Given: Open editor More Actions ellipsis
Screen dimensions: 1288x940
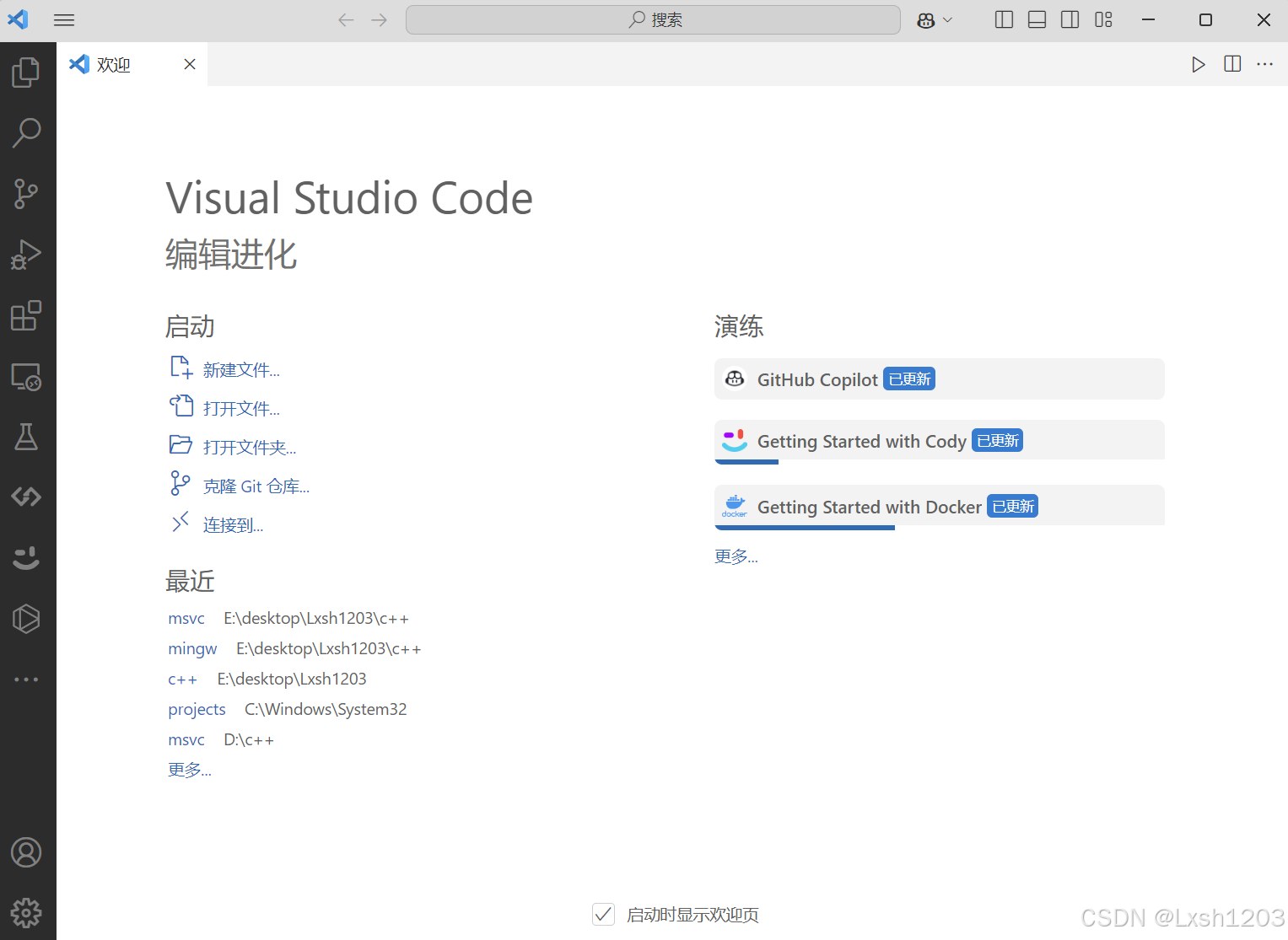Looking at the screenshot, I should pos(1265,64).
